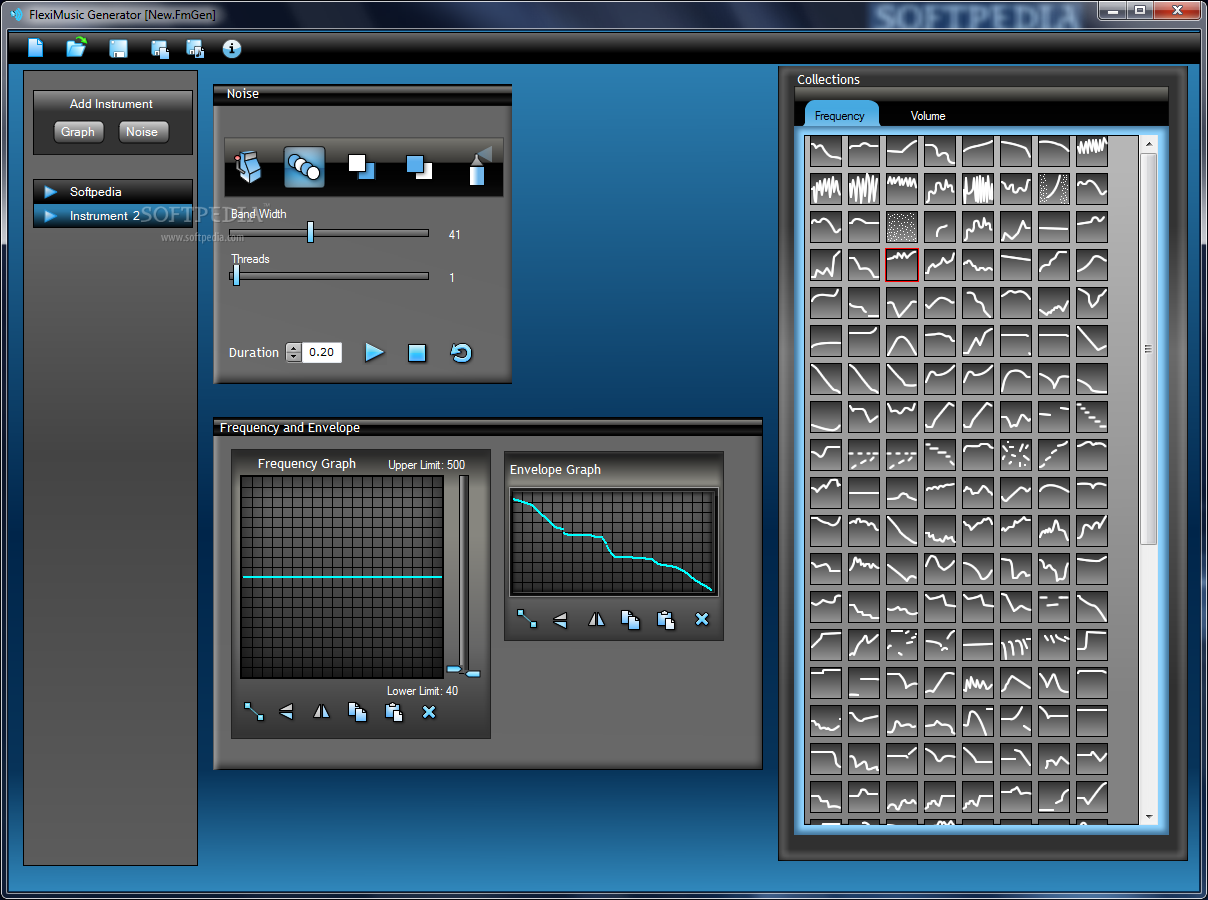Click the export audio icon with music note
1208x900 pixels.
click(195, 49)
